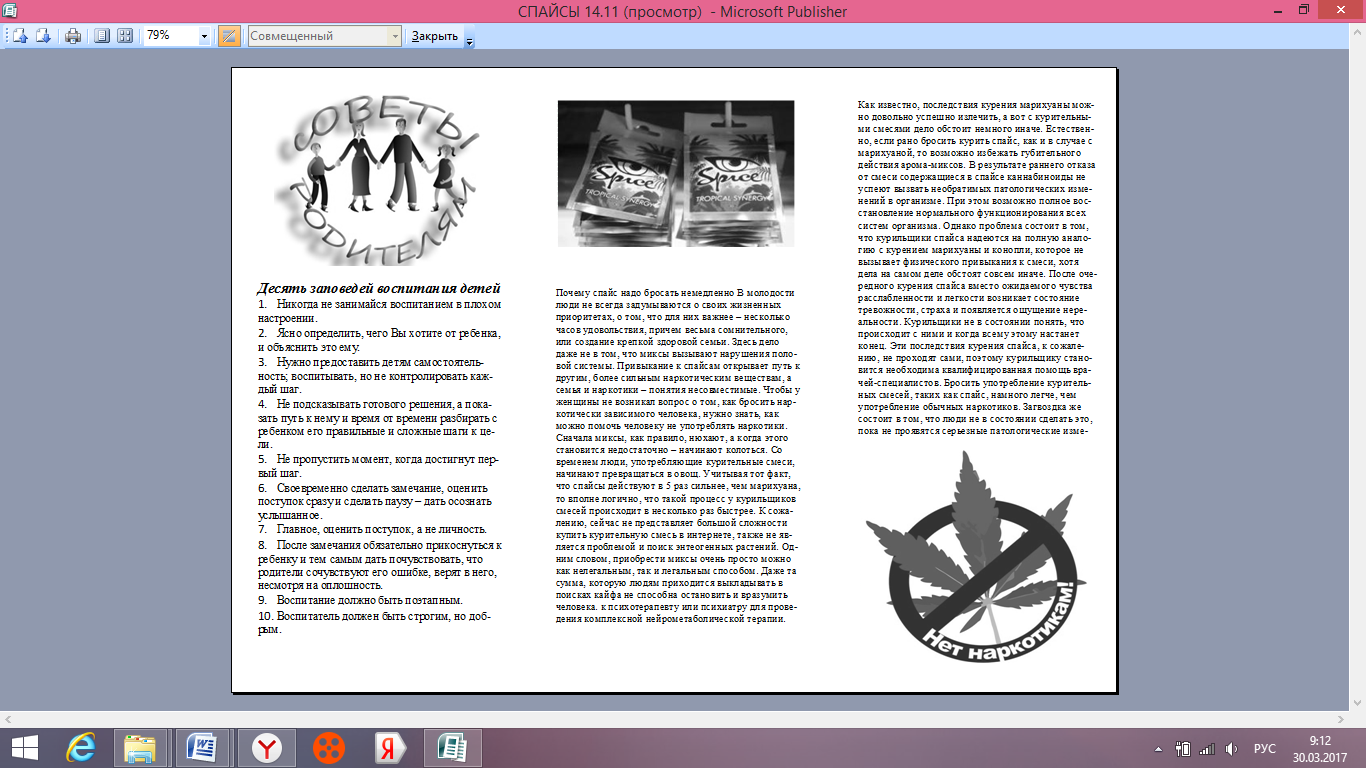Toggle the color separations preview button
The image size is (1366, 768).
tap(229, 36)
